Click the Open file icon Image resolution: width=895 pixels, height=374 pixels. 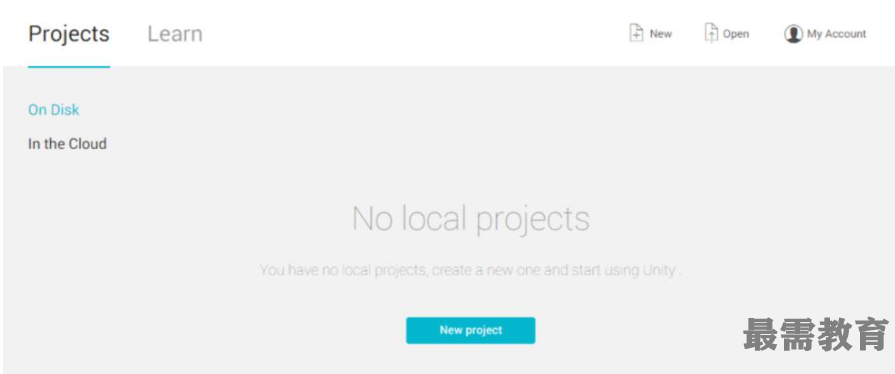pos(711,33)
